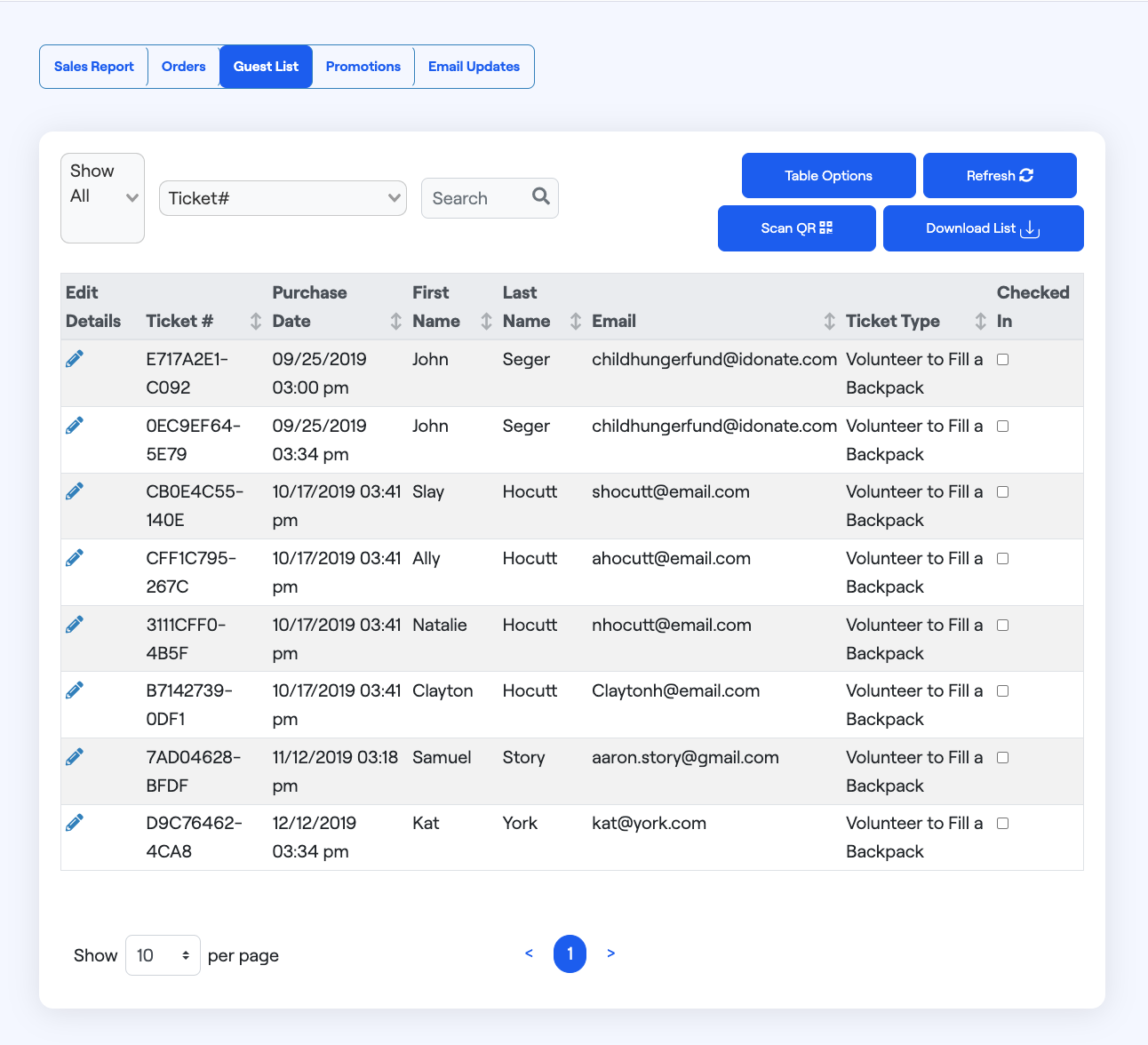Sort table by Purchase Date arrows
Screen dimensions: 1148x1045
(x=396, y=321)
